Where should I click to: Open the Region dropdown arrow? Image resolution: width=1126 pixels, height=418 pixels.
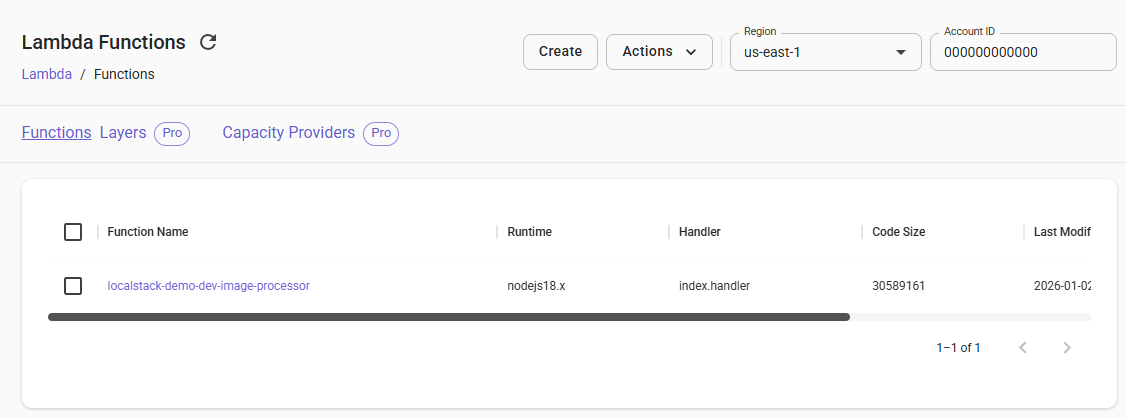901,52
